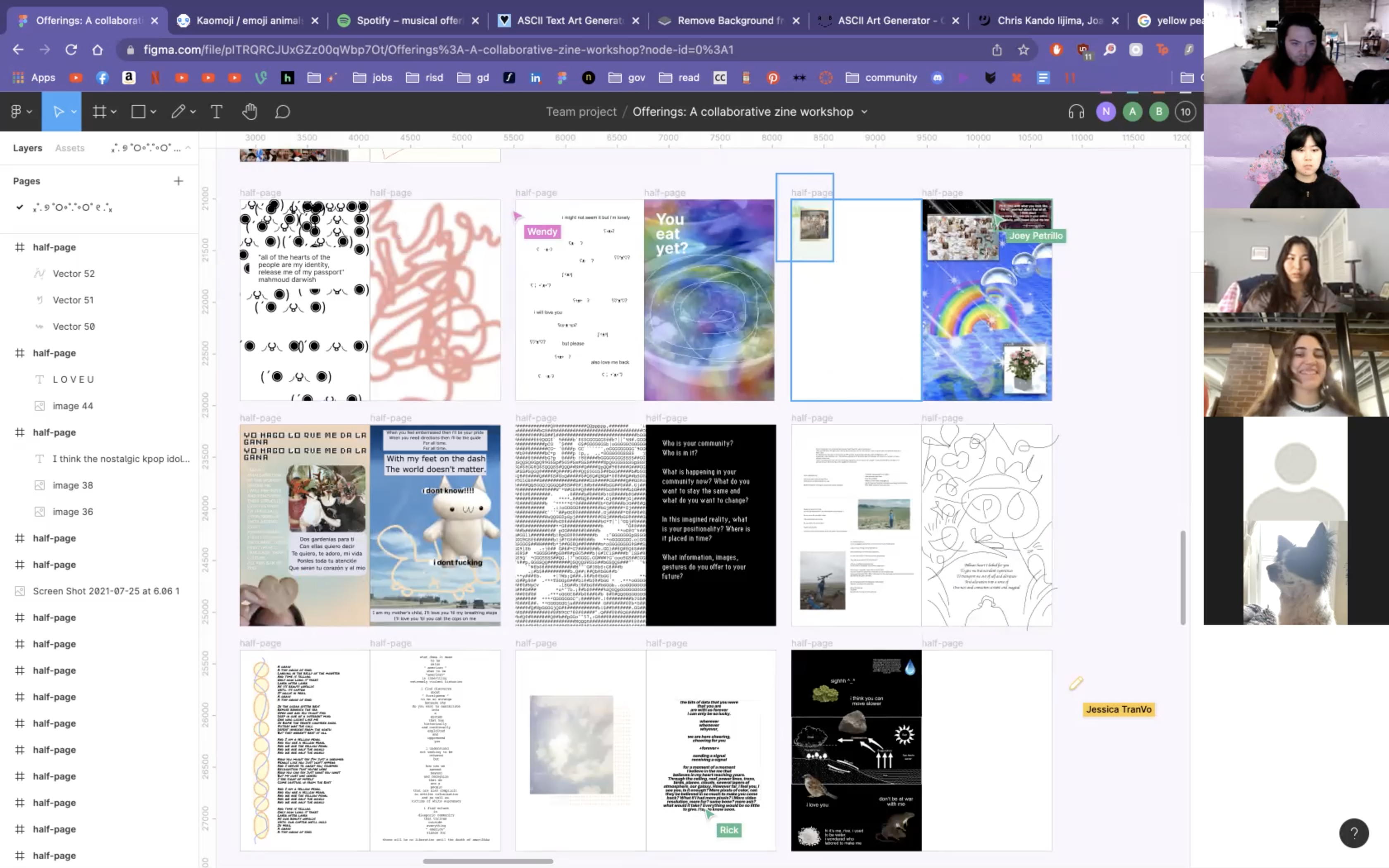The image size is (1389, 868).
Task: Open the Figma main menu icon
Action: pos(17,112)
